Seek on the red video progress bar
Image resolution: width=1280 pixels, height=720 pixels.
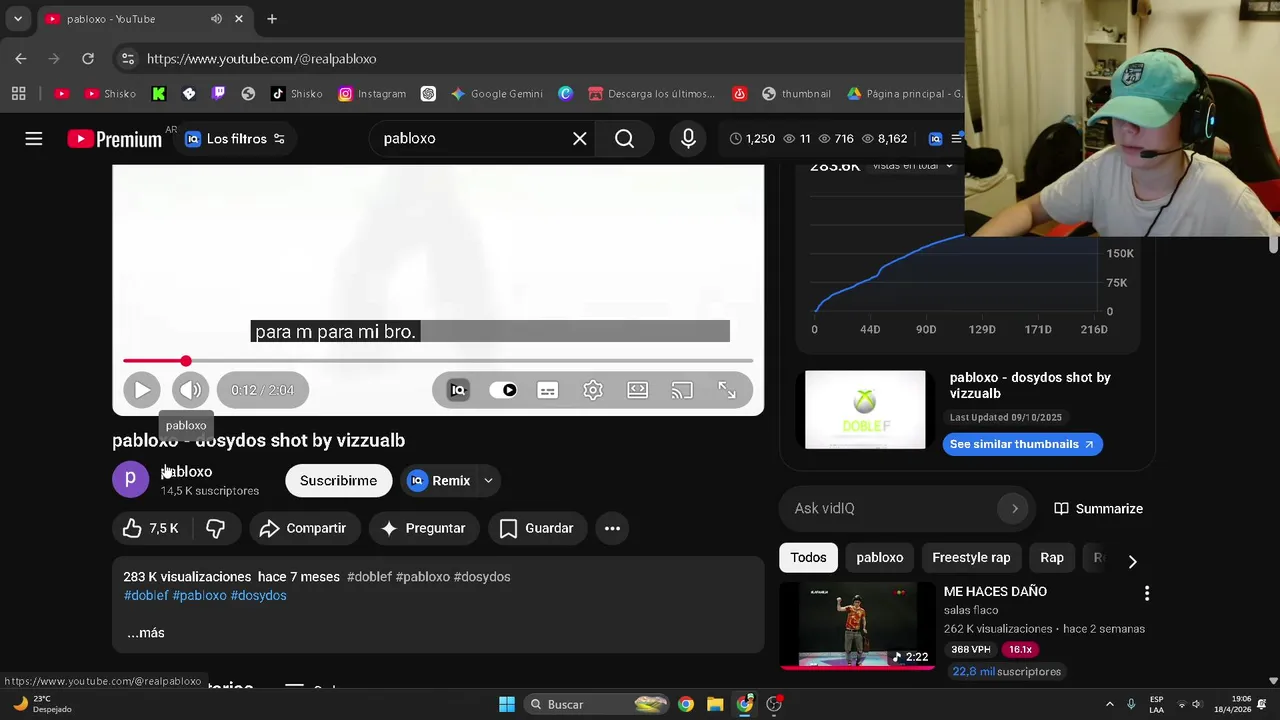tap(438, 361)
